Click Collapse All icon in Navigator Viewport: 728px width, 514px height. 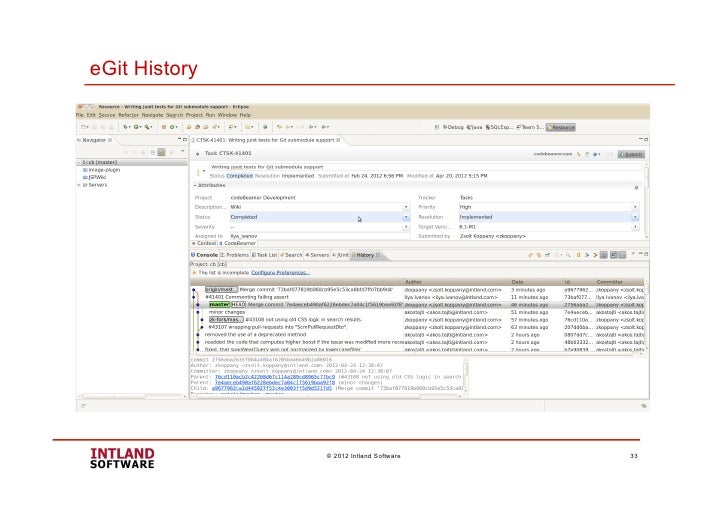pyautogui.click(x=153, y=152)
